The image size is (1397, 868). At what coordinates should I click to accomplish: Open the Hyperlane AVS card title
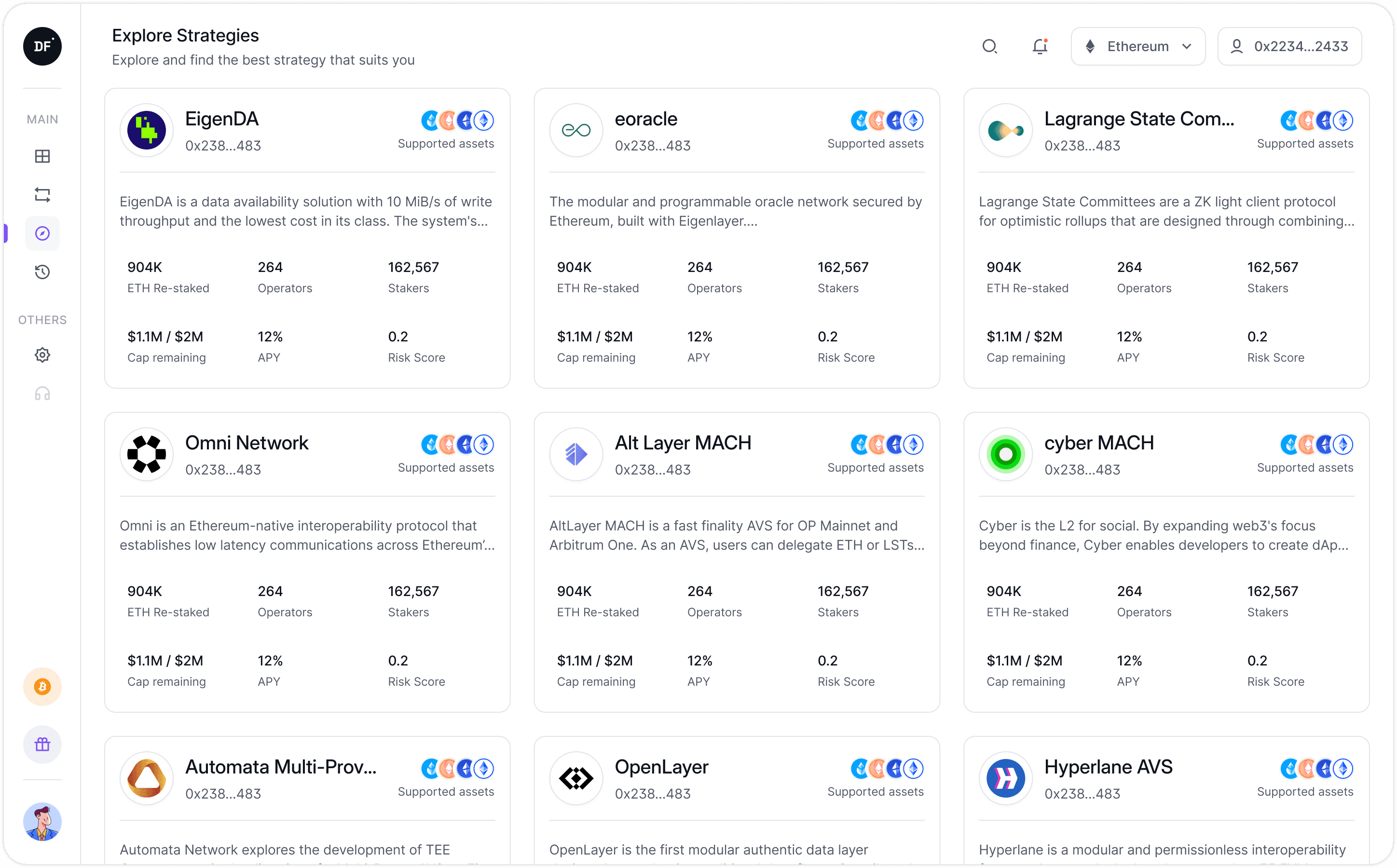point(1108,767)
